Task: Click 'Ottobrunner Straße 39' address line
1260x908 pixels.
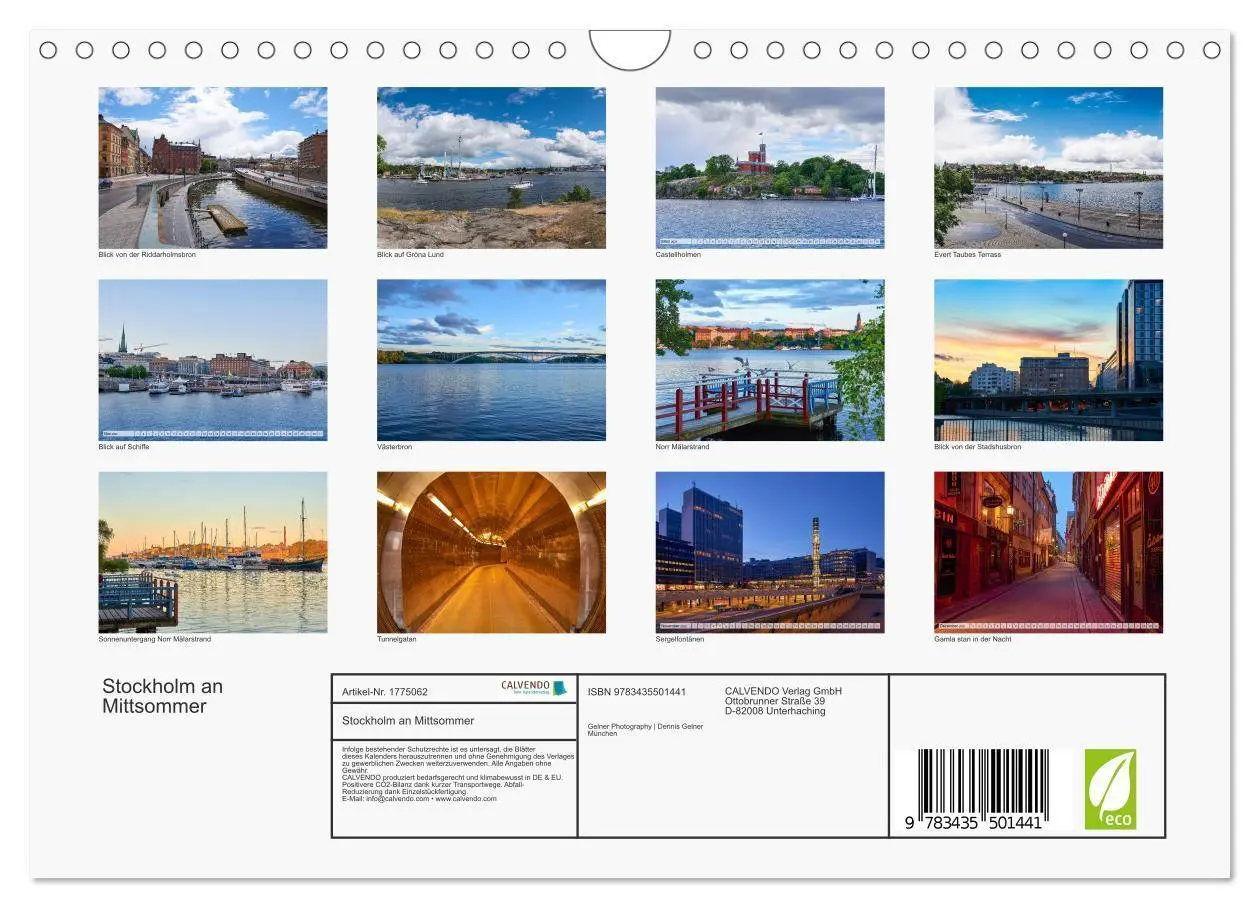Action: point(775,701)
